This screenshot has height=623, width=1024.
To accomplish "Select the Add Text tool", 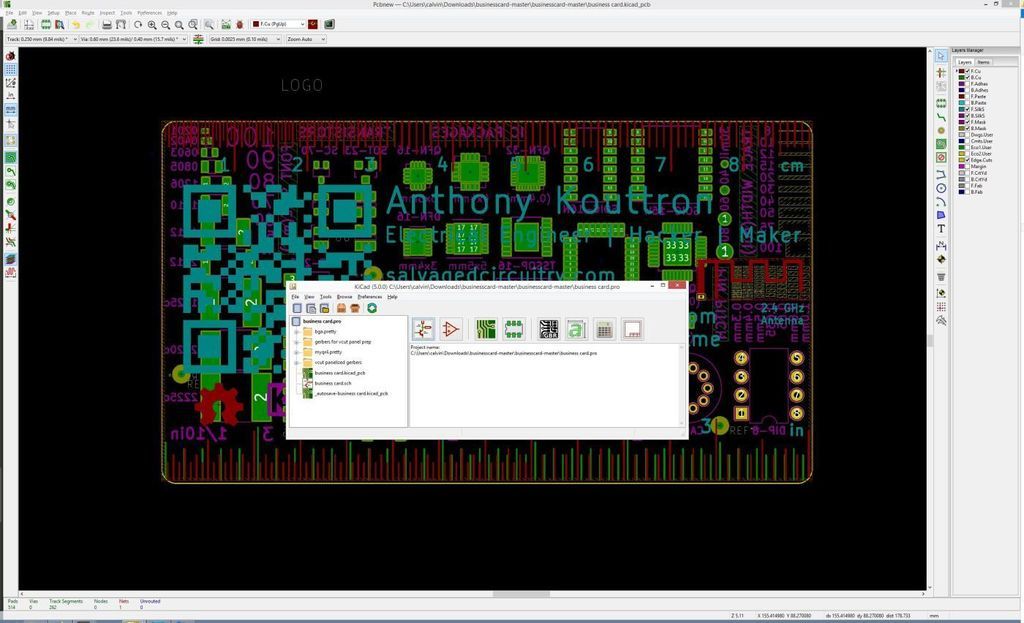I will pyautogui.click(x=941, y=228).
